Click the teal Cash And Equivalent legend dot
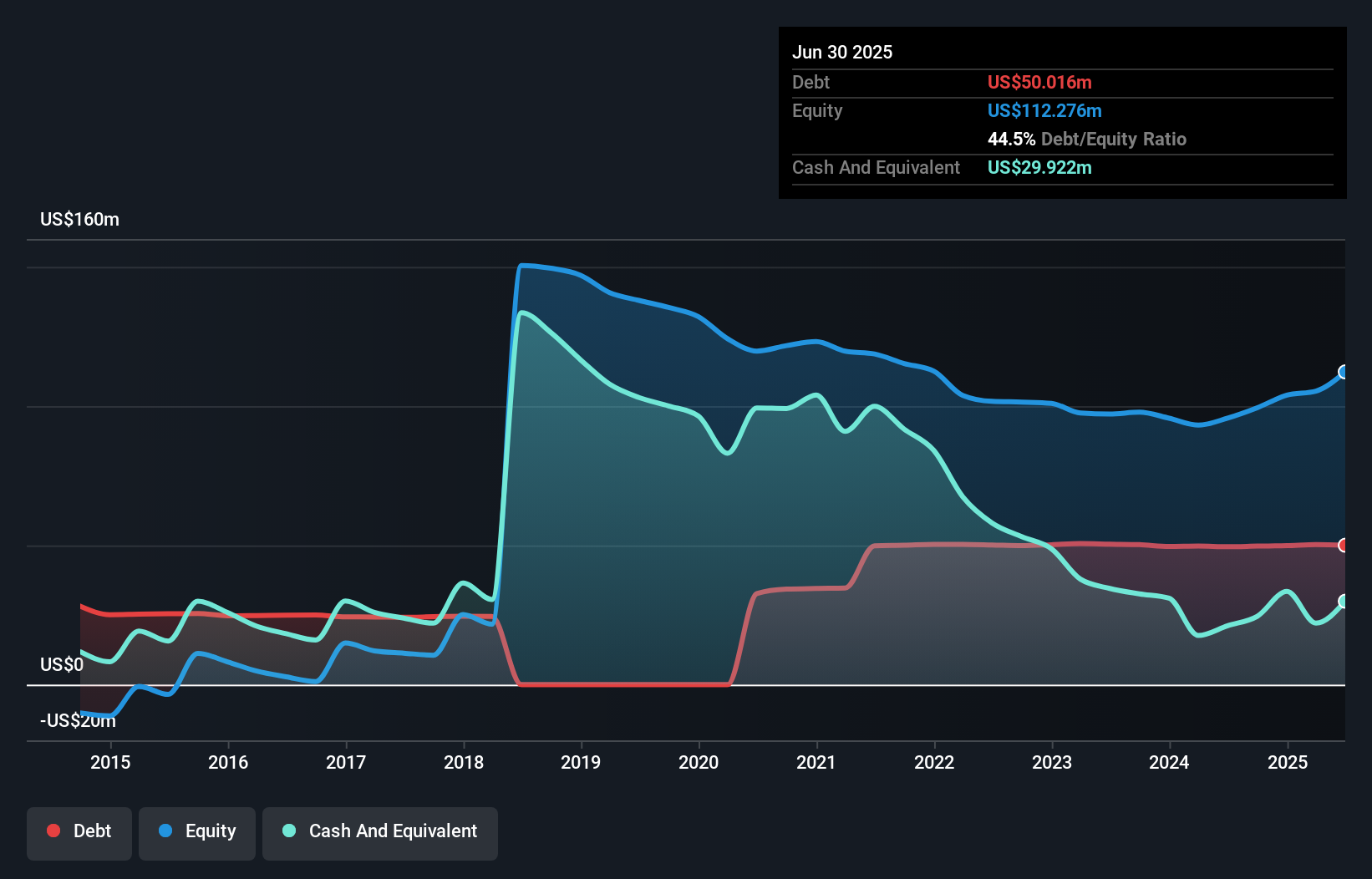 point(289,831)
